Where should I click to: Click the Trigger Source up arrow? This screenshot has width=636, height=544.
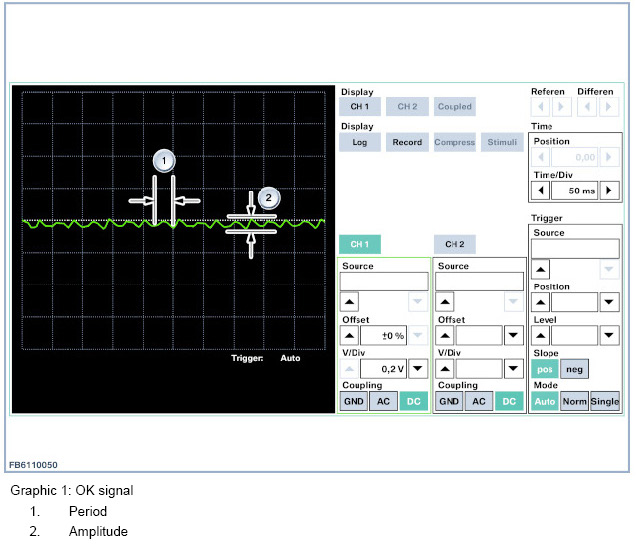[540, 268]
